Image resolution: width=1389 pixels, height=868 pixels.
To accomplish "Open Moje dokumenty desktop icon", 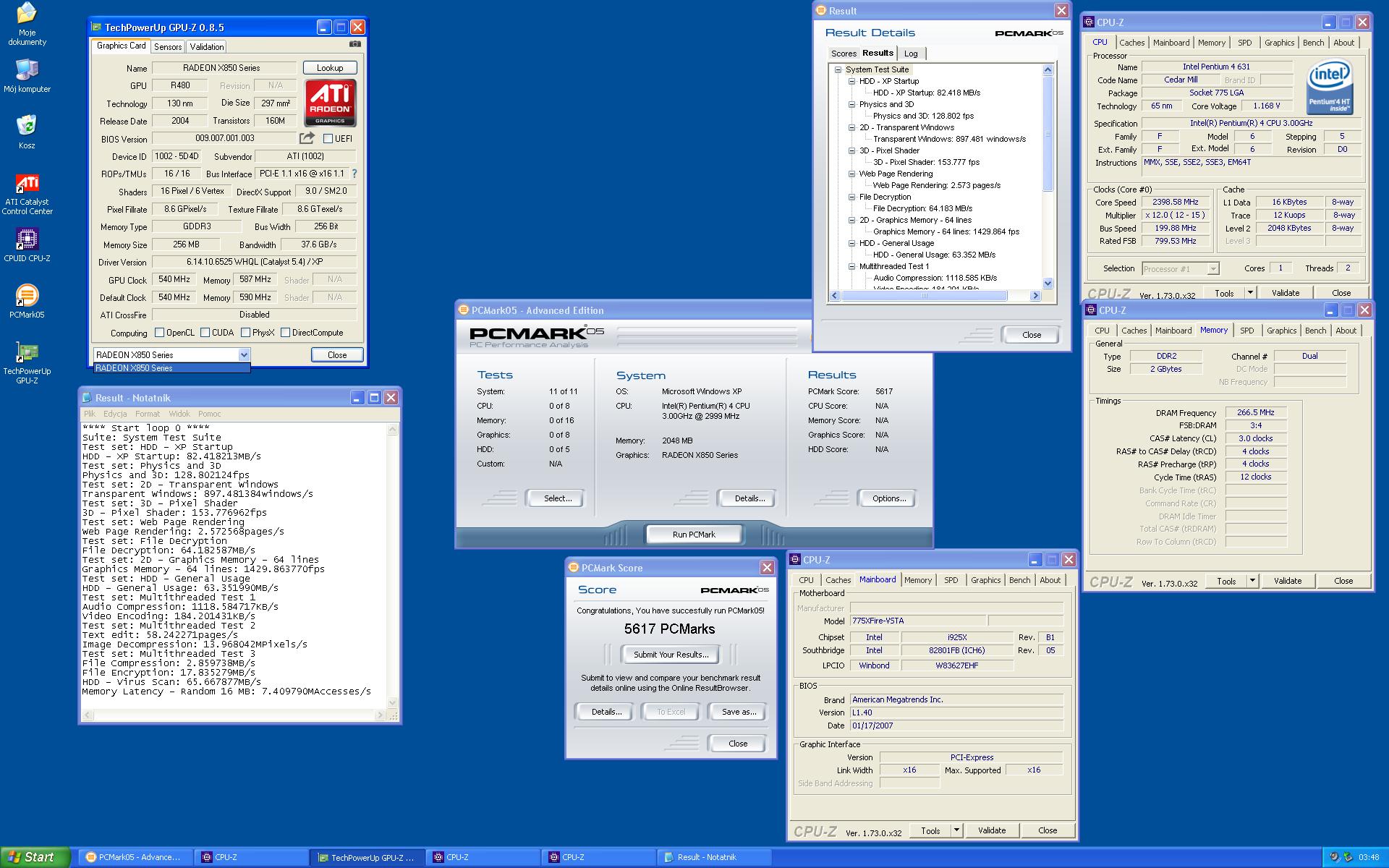I will coord(27,25).
